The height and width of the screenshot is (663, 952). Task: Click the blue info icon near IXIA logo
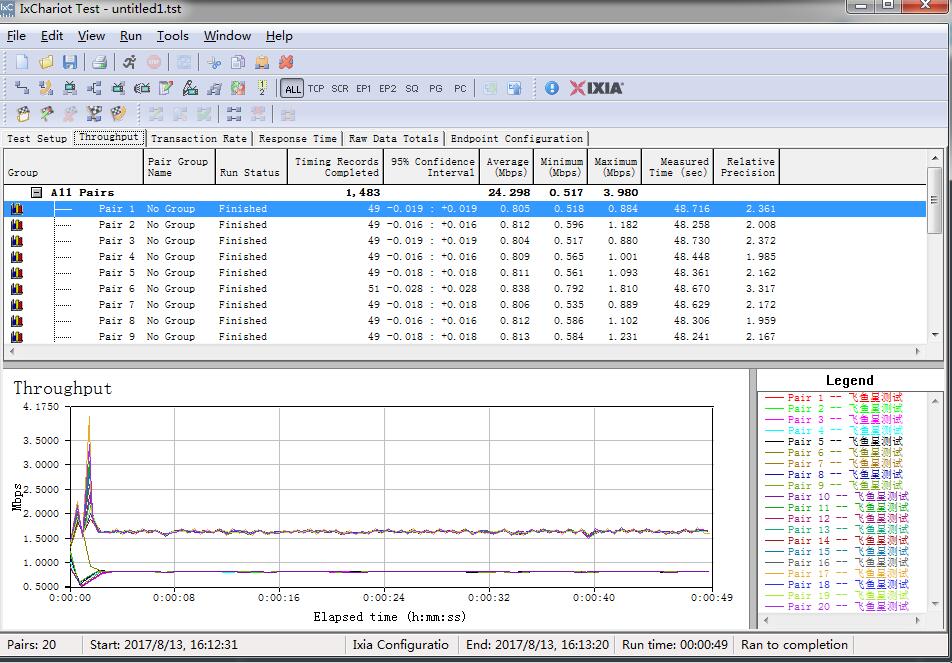click(x=551, y=88)
